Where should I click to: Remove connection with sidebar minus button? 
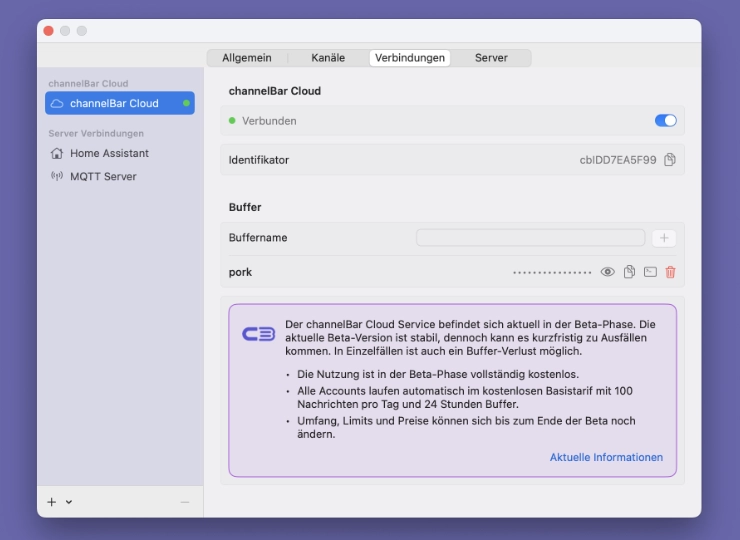click(185, 502)
